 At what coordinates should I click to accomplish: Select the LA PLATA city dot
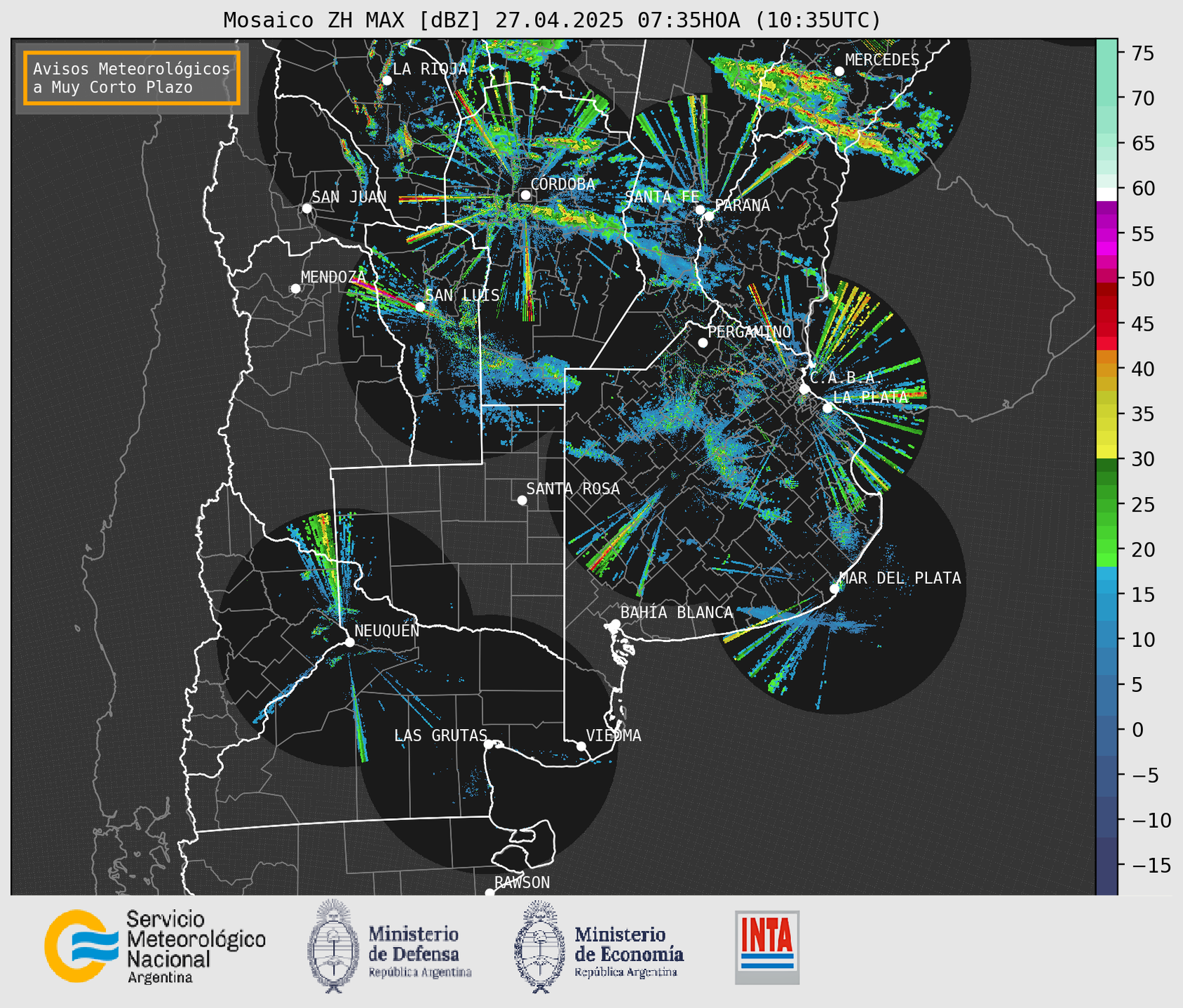827,408
